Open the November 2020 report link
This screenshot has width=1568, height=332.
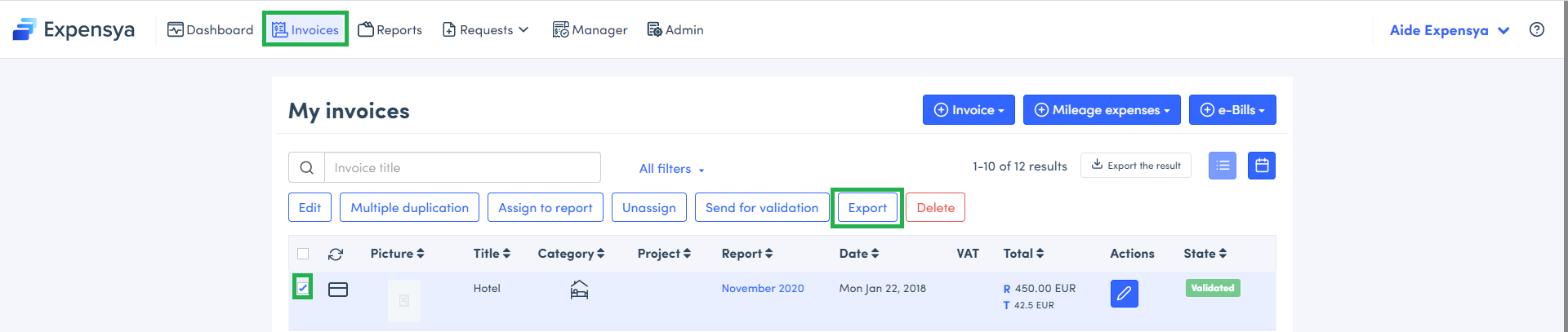[x=763, y=289]
